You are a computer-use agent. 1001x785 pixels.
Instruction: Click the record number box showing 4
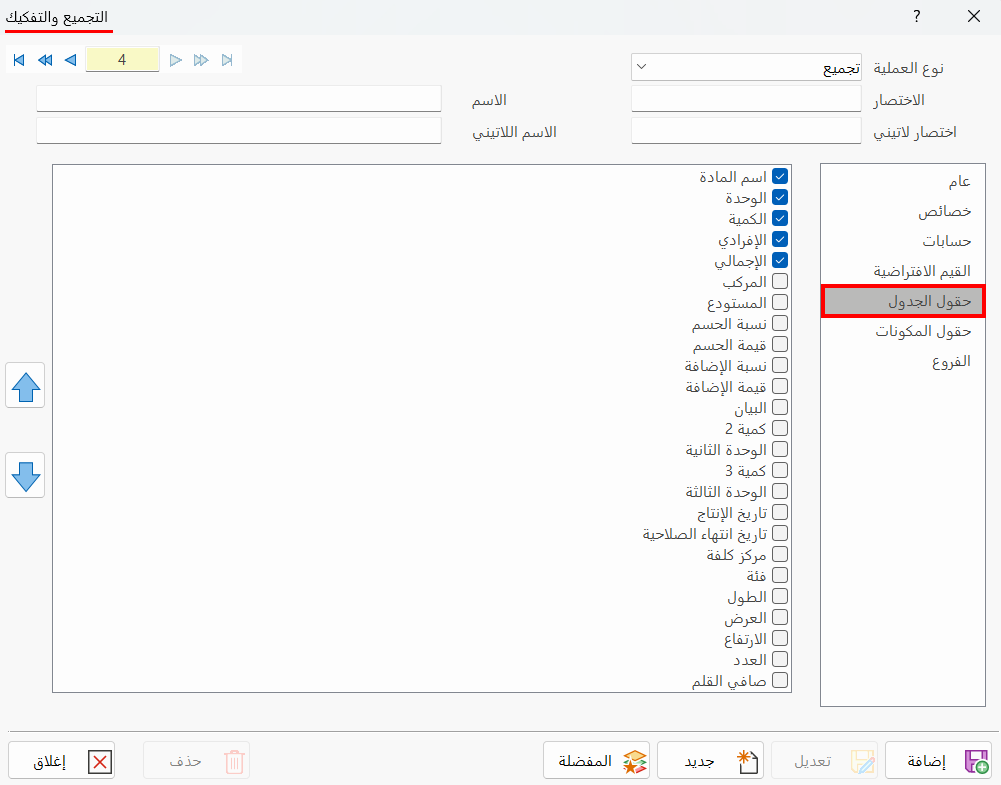122,60
